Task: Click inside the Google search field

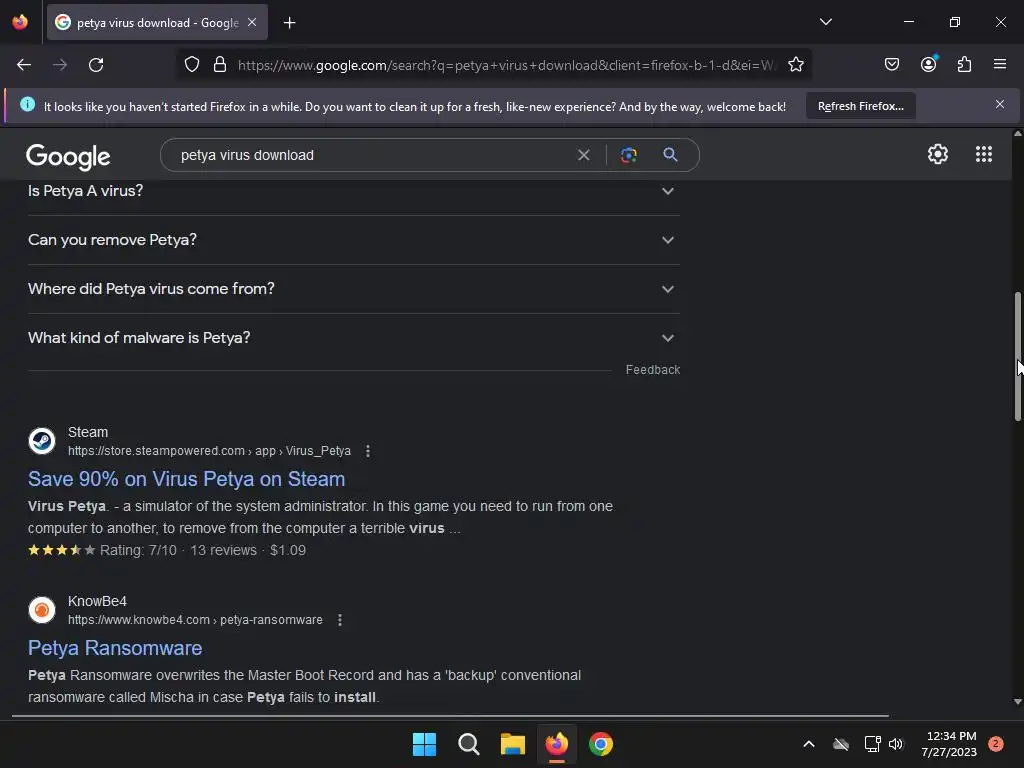Action: click(372, 155)
